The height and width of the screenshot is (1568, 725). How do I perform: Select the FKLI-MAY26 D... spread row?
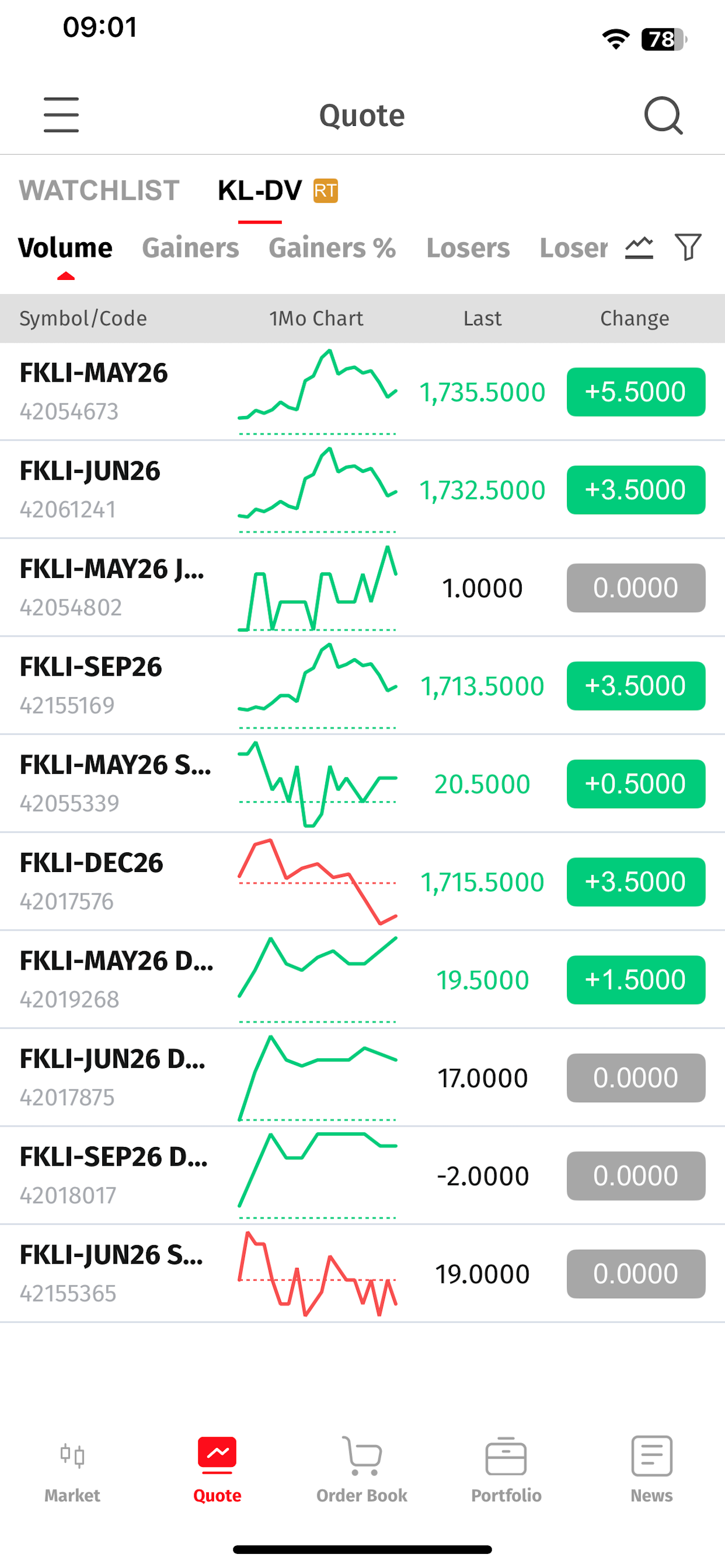pyautogui.click(x=362, y=979)
